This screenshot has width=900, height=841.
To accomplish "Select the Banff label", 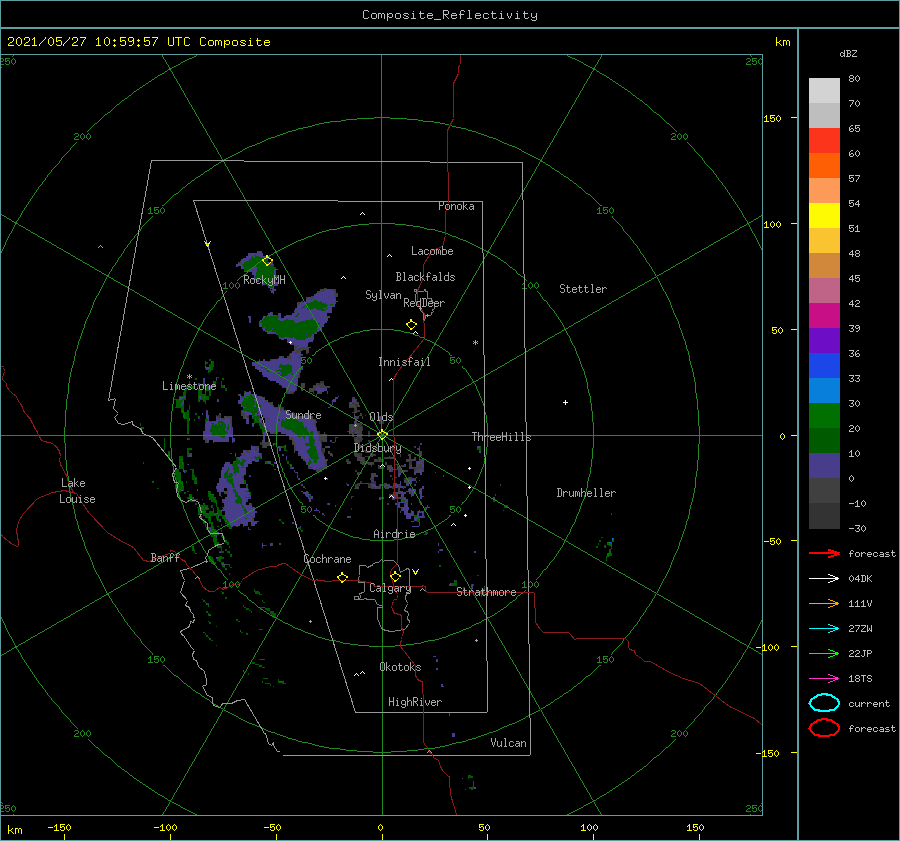I will (165, 557).
